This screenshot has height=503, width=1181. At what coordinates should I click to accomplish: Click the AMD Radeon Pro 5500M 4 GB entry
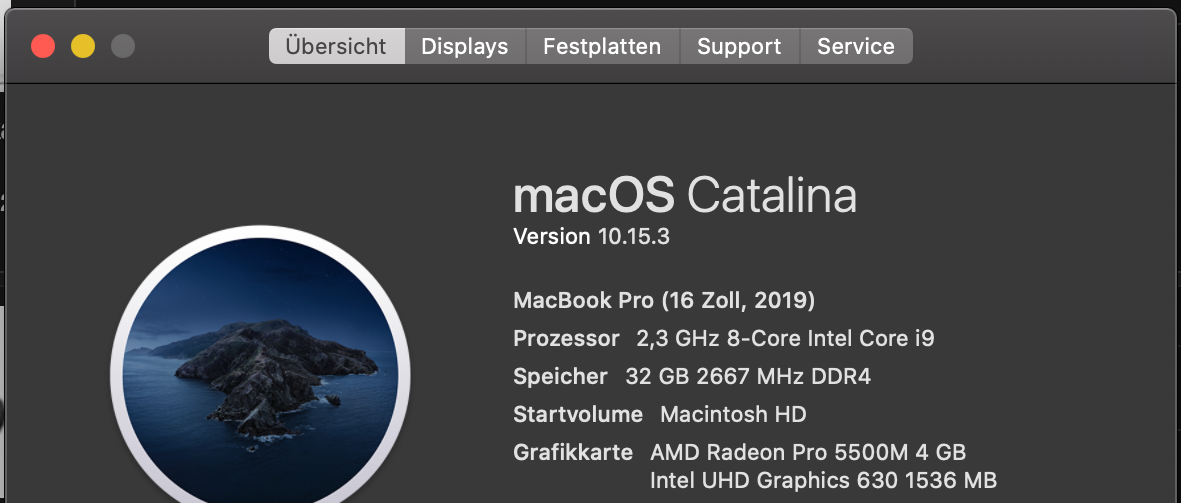[808, 452]
